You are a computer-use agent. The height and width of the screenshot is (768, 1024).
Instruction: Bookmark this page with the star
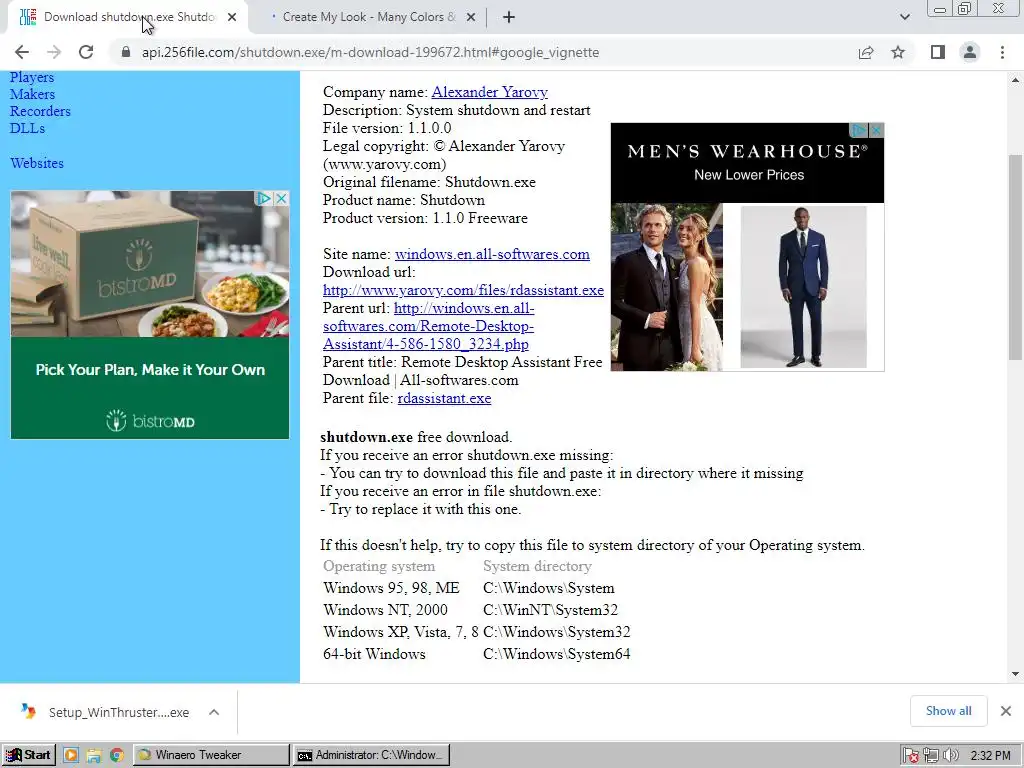pos(898,52)
